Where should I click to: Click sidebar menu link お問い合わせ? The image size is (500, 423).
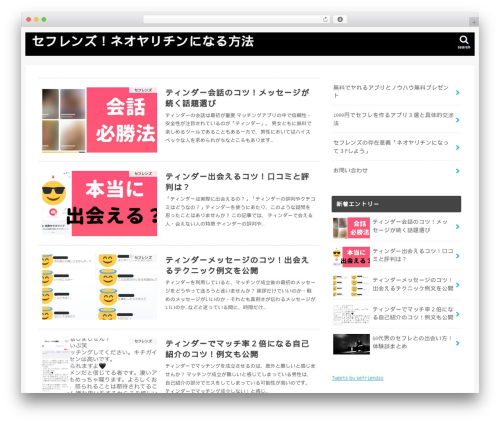pos(350,170)
